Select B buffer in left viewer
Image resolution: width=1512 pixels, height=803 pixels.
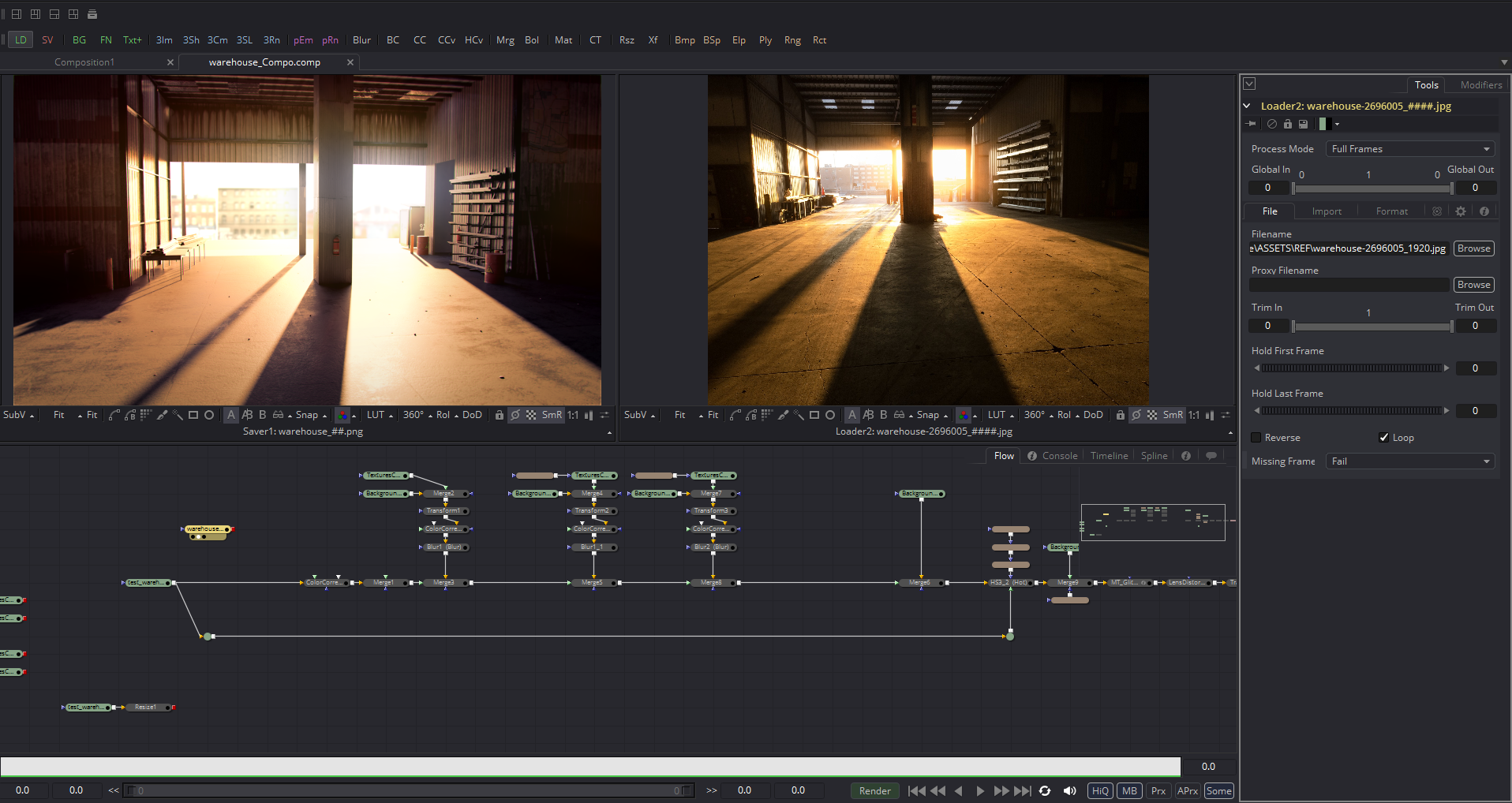pos(263,415)
